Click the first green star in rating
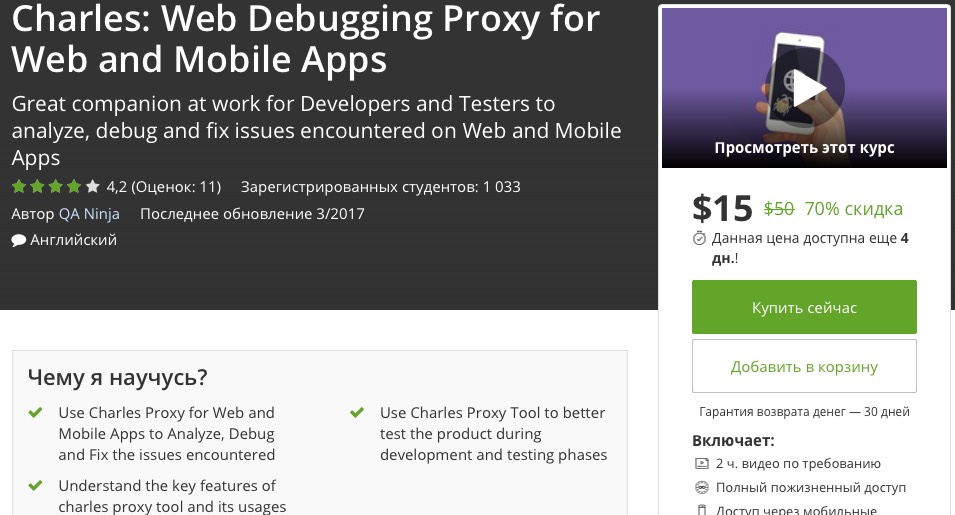The width and height of the screenshot is (955, 515). tap(19, 186)
